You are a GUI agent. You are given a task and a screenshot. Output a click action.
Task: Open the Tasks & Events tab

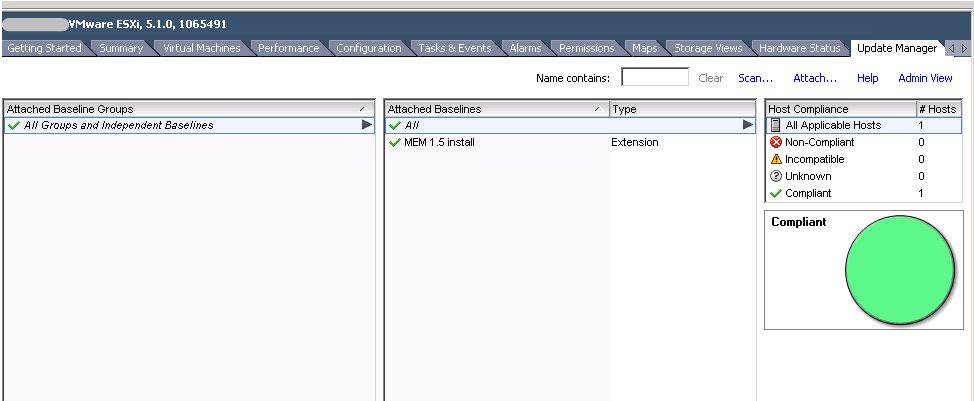455,48
